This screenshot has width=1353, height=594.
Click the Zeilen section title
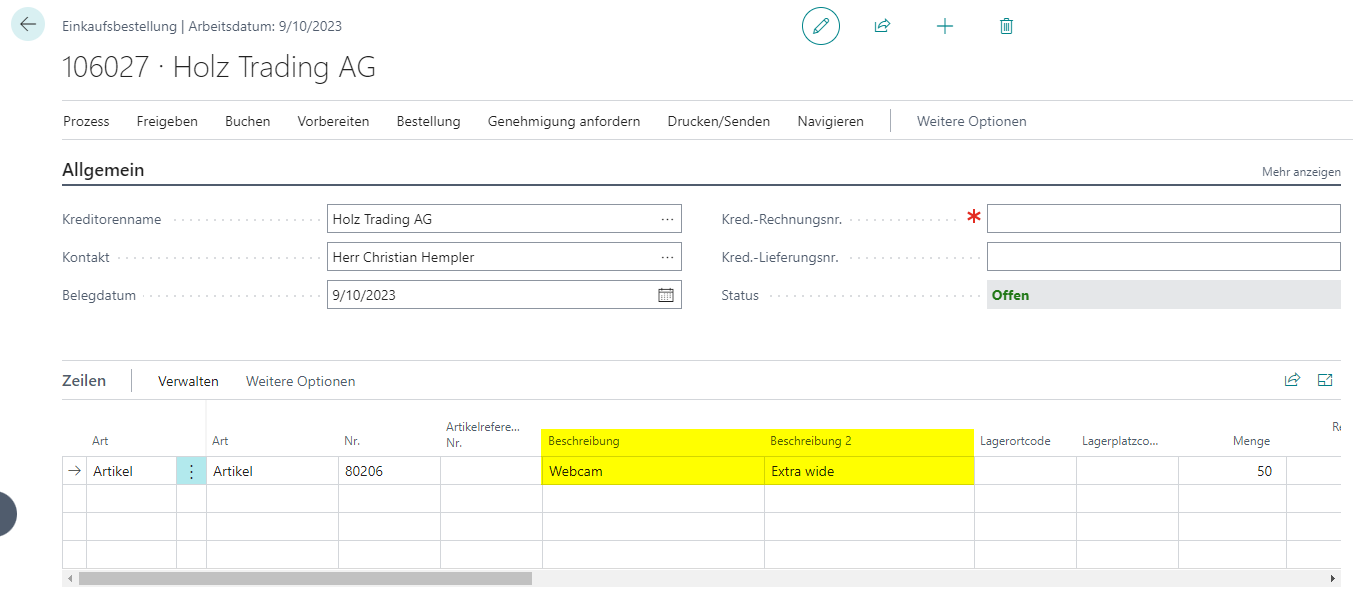coord(84,381)
